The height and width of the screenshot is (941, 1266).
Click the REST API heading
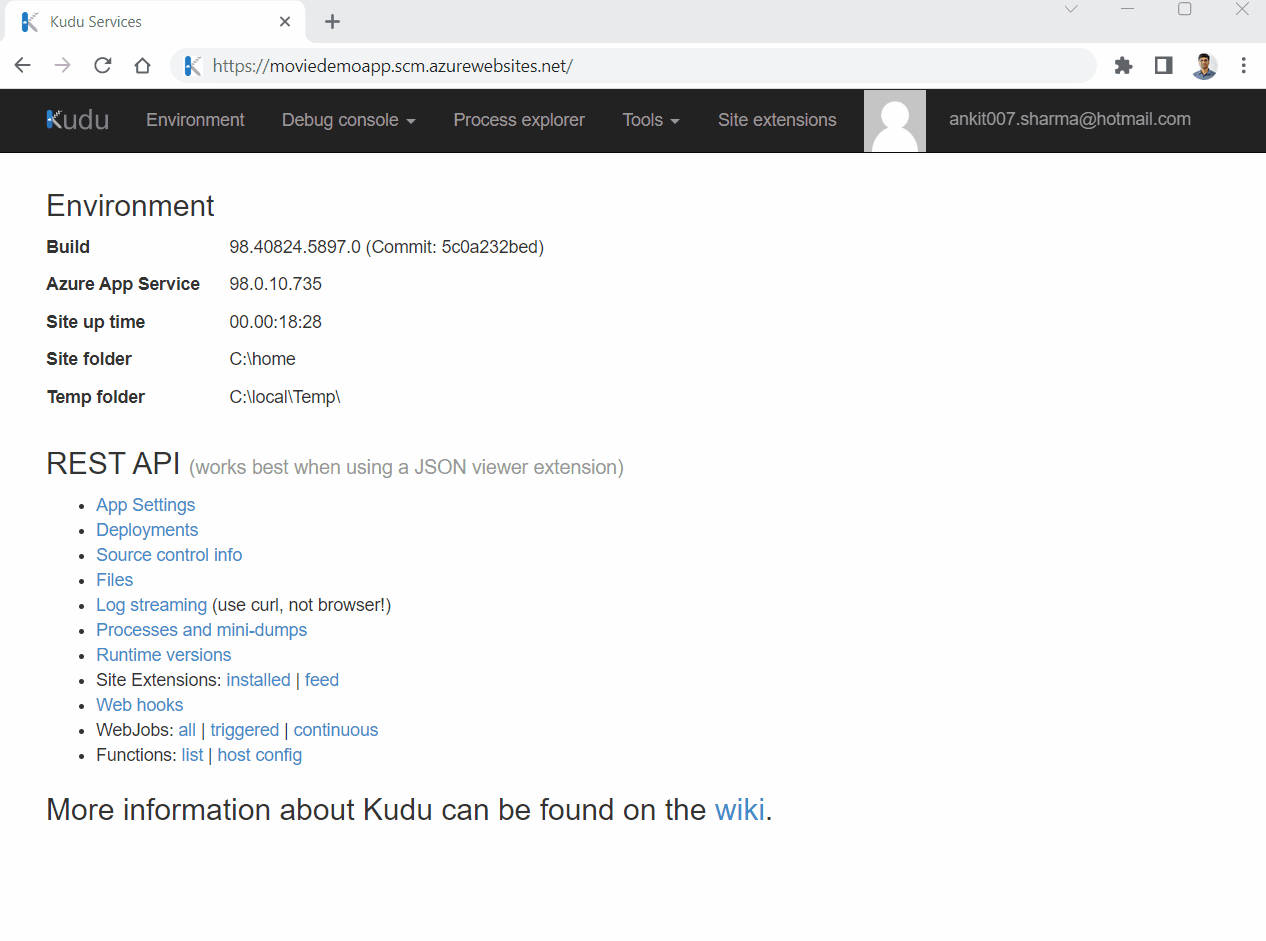click(x=113, y=464)
